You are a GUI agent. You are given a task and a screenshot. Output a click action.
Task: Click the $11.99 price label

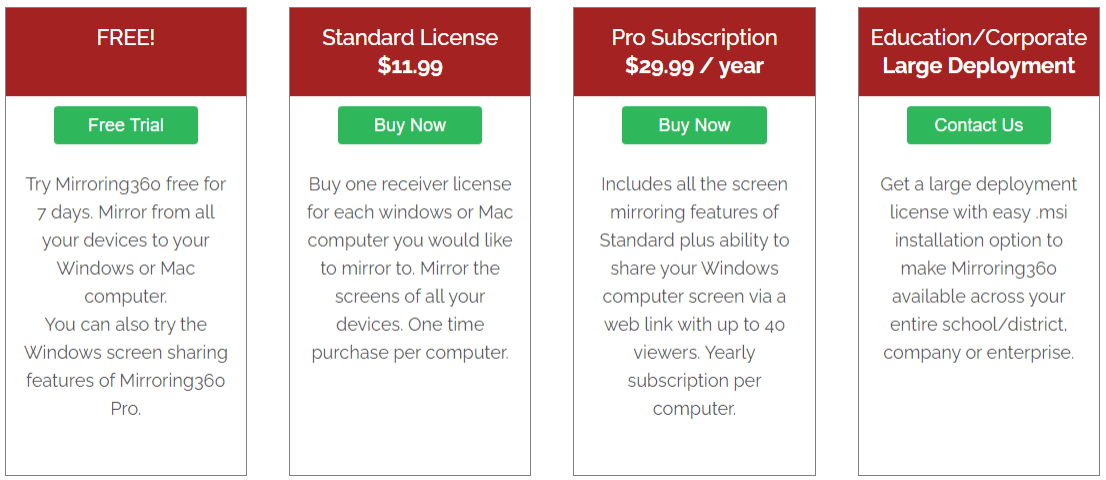coord(410,66)
